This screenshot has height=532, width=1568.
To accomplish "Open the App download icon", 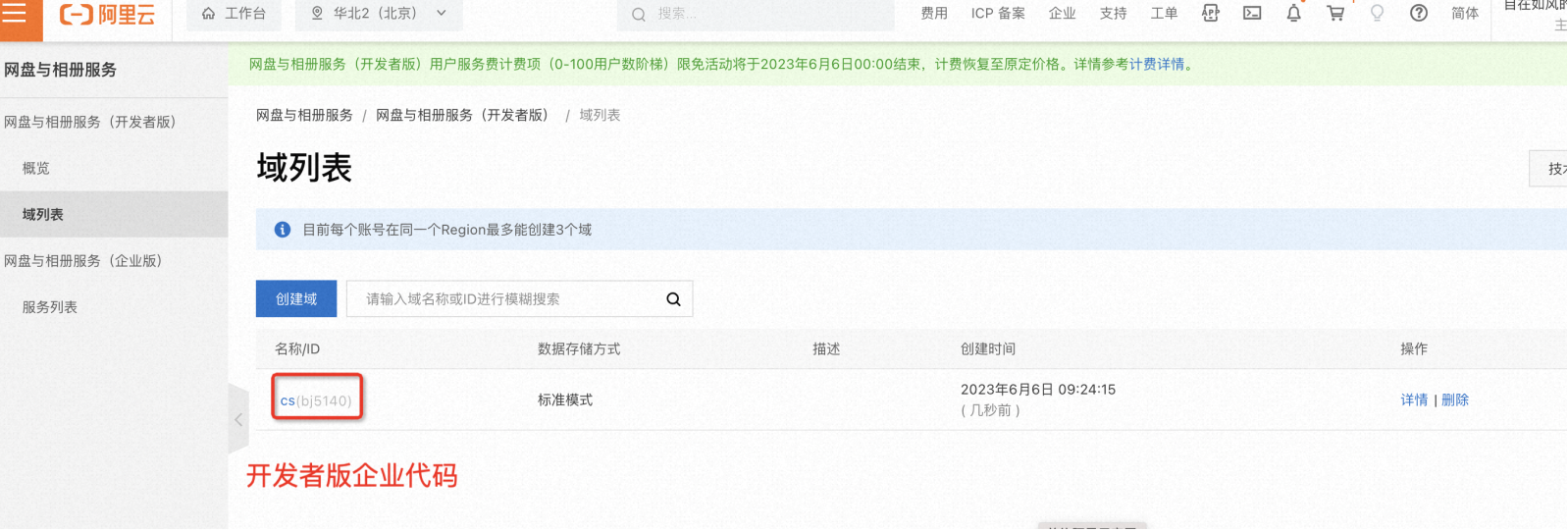I will click(1211, 13).
